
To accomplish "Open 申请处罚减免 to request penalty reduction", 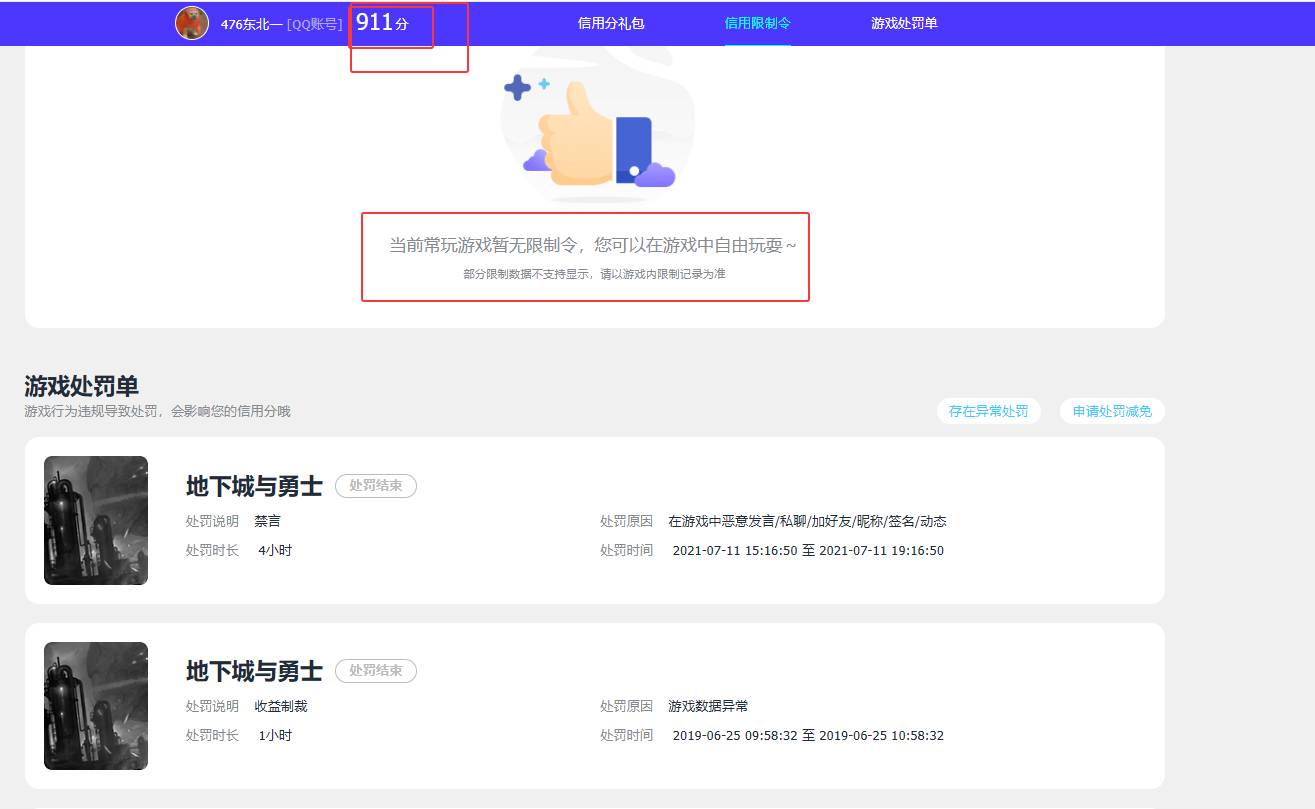I will pos(1111,411).
